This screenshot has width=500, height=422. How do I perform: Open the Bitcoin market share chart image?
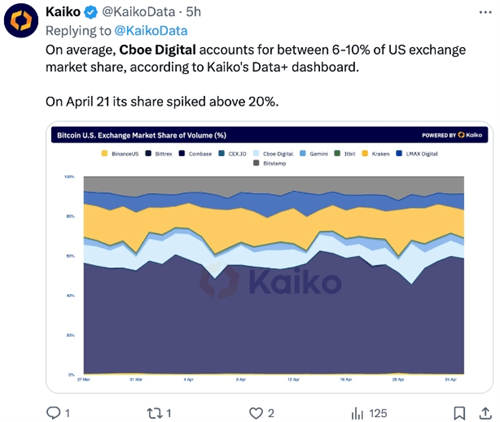[x=269, y=257]
